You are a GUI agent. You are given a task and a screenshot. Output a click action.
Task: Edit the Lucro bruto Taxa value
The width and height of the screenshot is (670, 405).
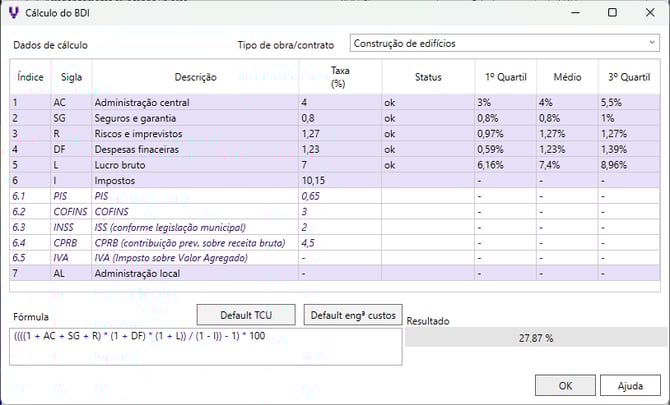pos(337,164)
